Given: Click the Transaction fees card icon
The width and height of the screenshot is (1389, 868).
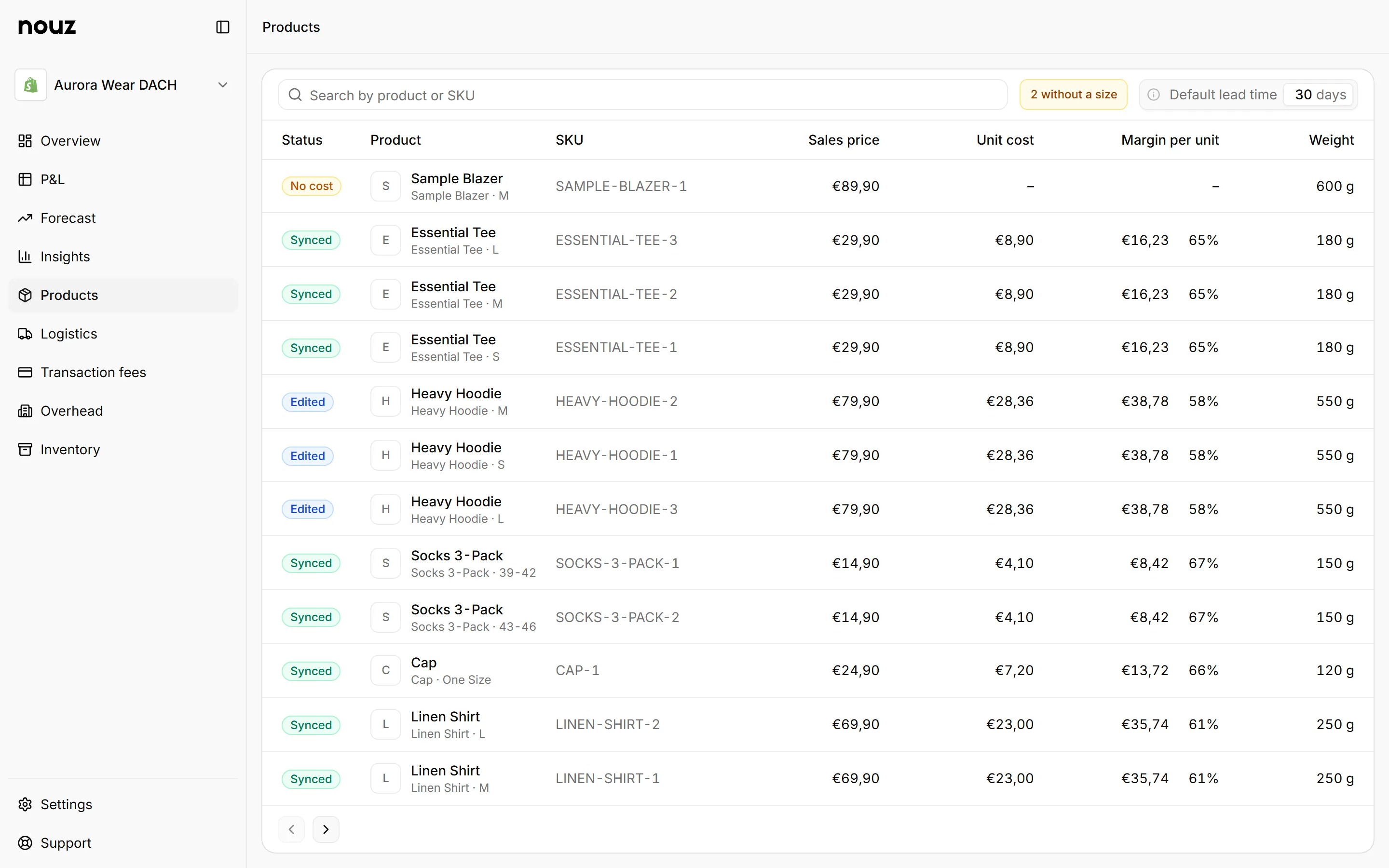Looking at the screenshot, I should [25, 372].
